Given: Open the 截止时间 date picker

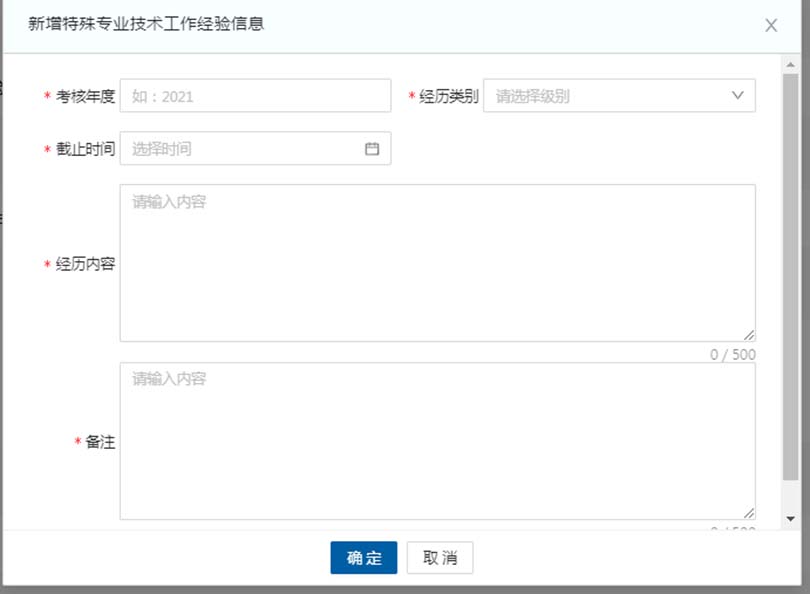Looking at the screenshot, I should (250, 148).
